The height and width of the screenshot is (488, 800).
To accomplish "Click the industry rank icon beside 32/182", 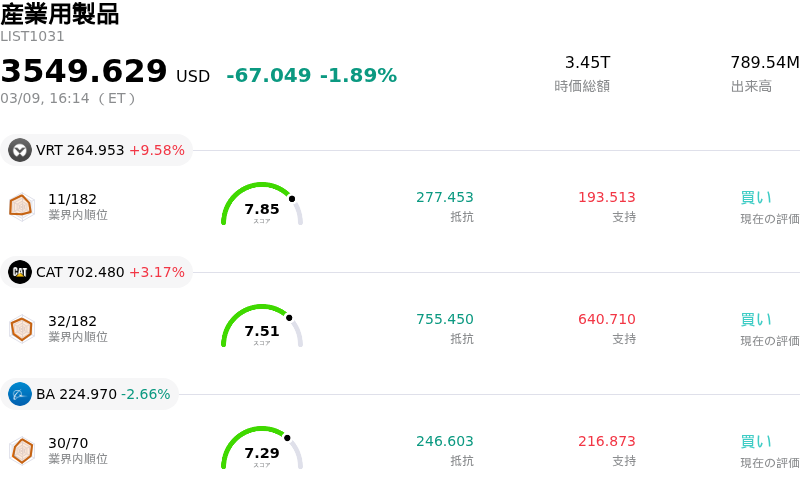I will point(22,328).
